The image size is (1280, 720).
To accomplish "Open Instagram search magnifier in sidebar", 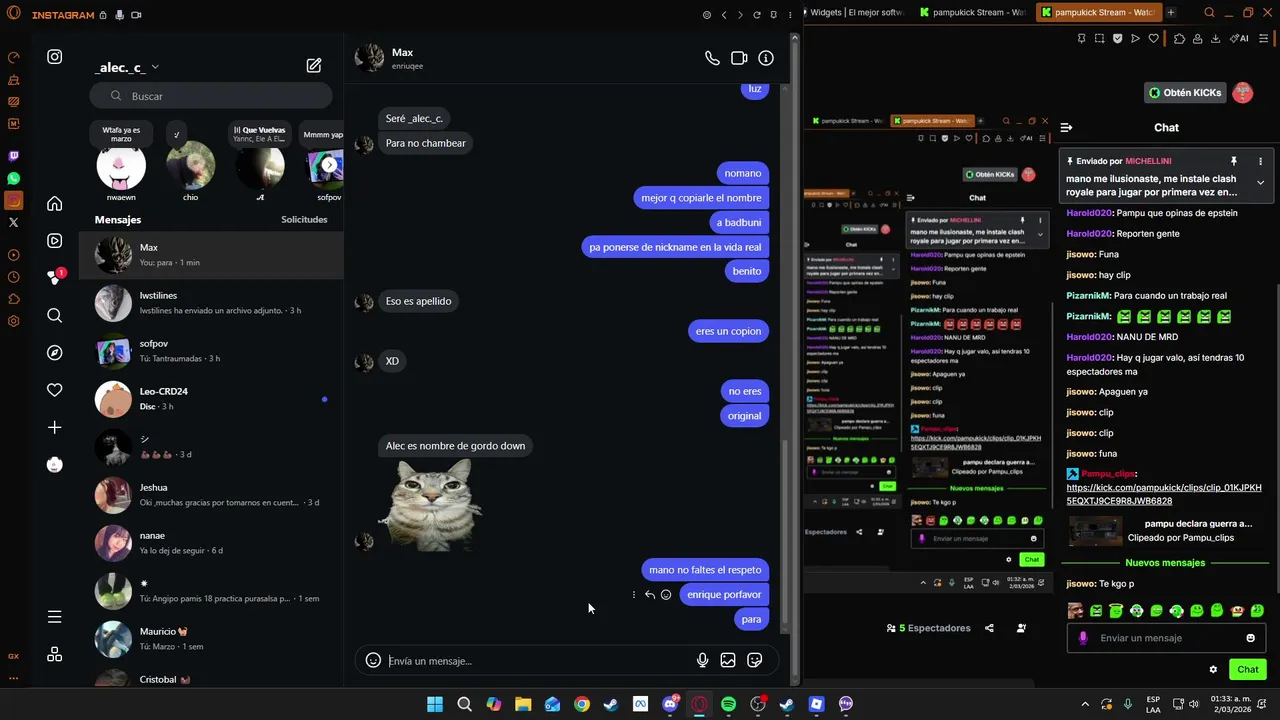I will (x=55, y=316).
